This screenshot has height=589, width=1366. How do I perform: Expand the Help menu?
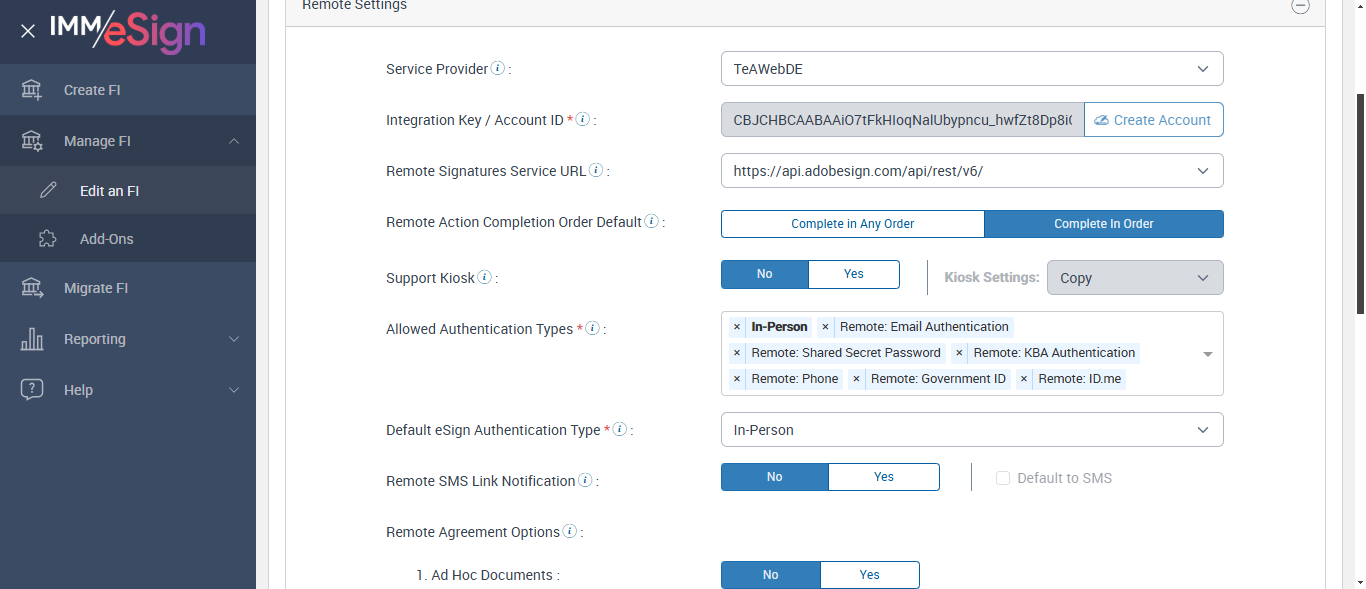coord(128,390)
